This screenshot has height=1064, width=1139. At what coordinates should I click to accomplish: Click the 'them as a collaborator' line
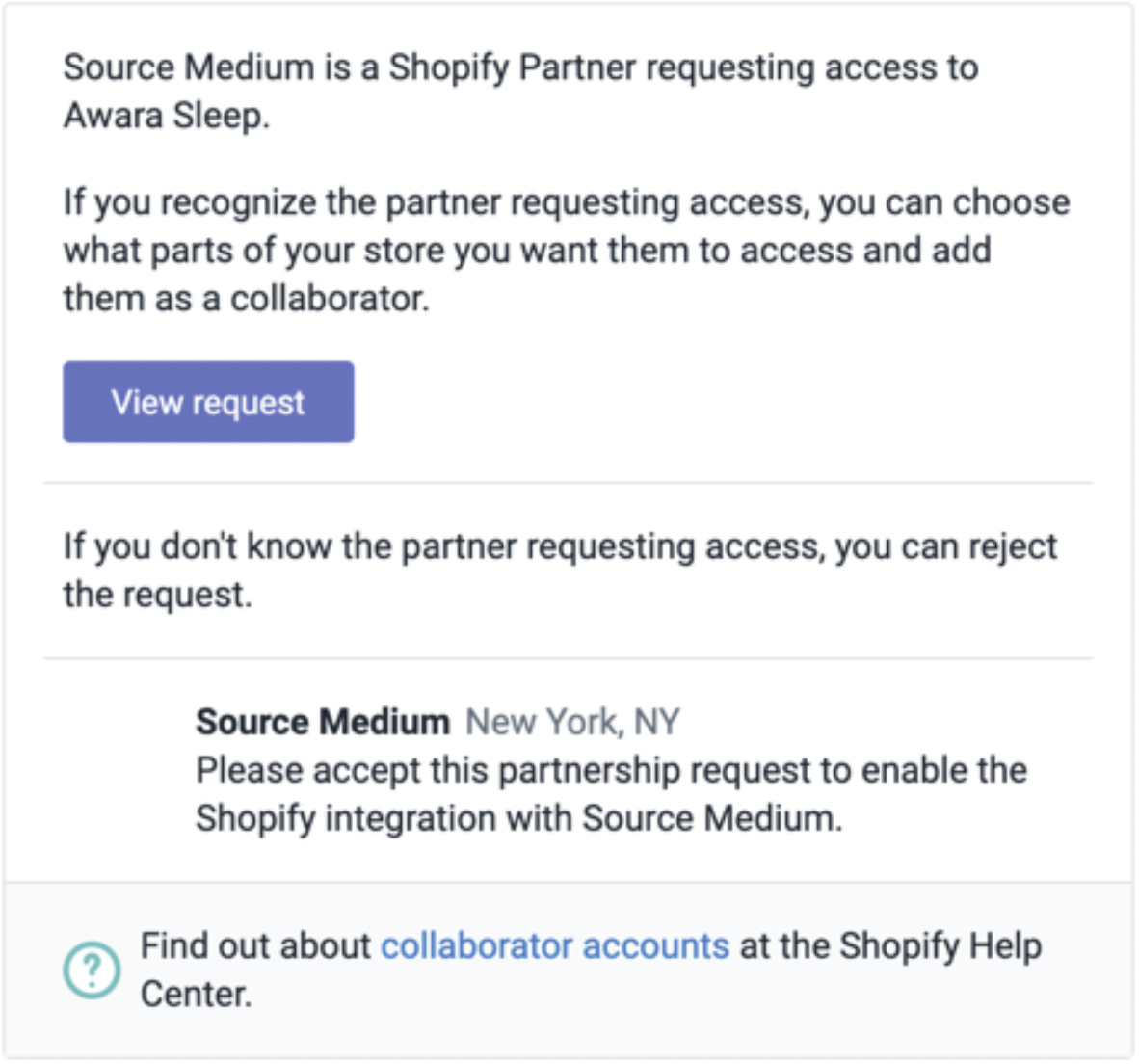[247, 299]
